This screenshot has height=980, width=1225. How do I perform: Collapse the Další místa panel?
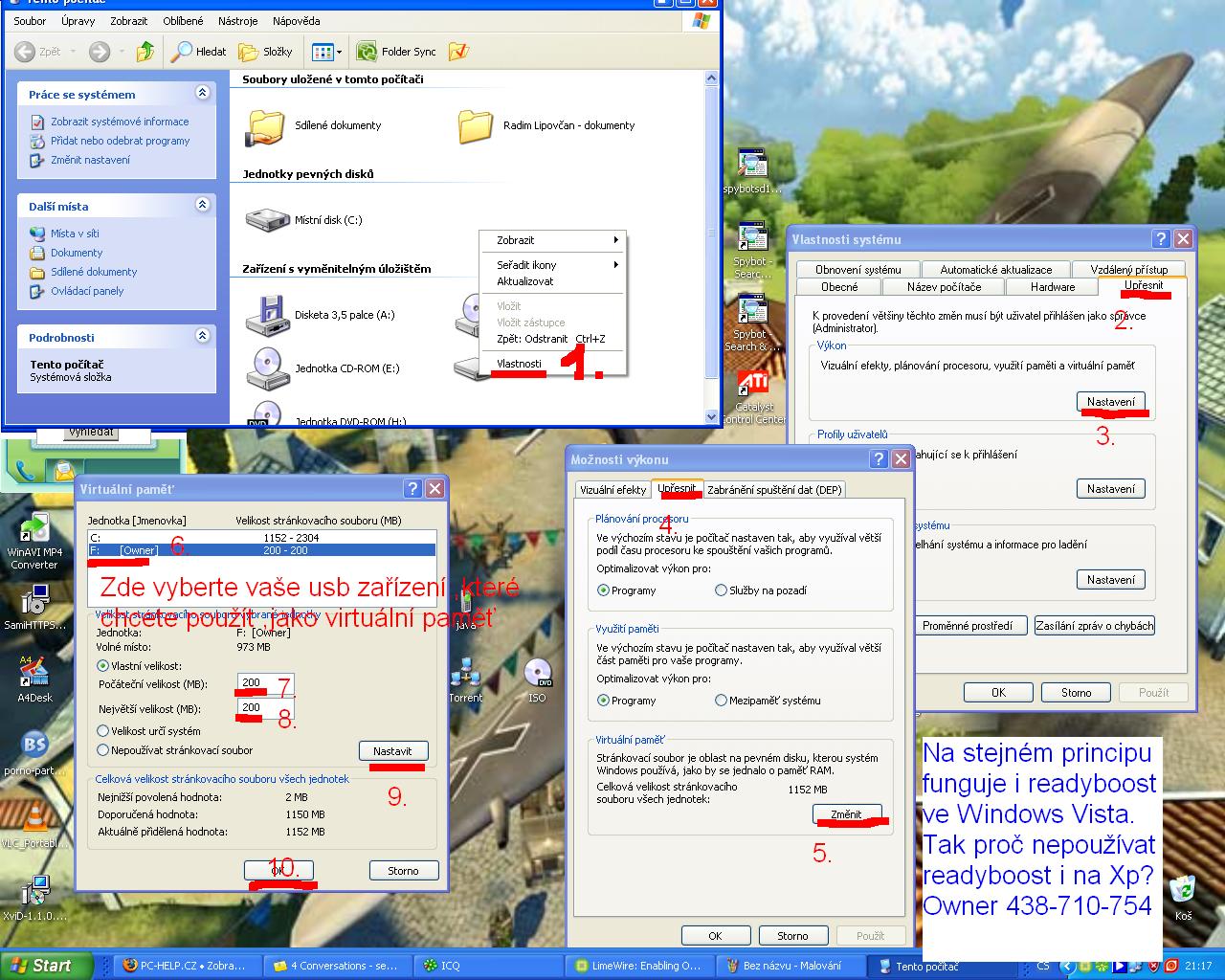[202, 205]
